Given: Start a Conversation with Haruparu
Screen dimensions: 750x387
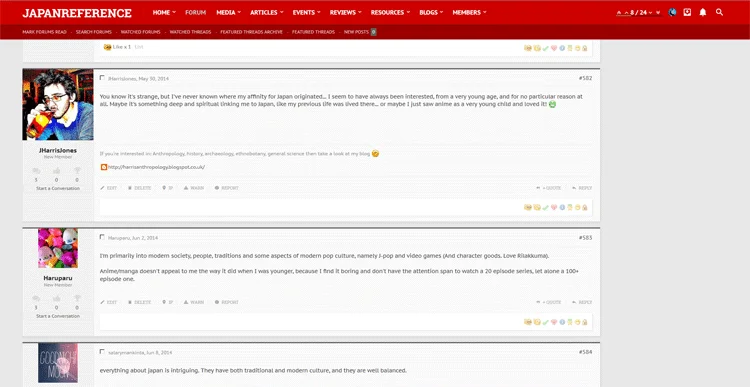Looking at the screenshot, I should tap(58, 316).
